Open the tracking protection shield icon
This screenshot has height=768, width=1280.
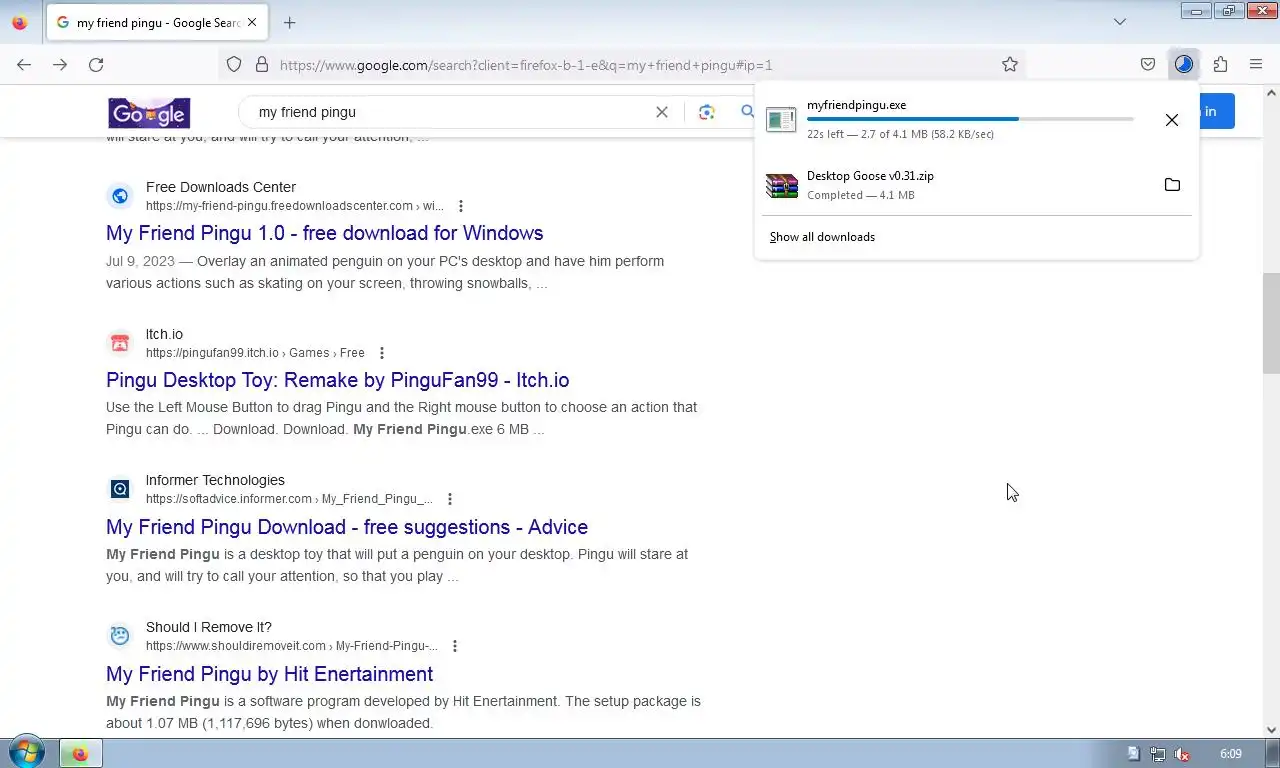(x=234, y=65)
